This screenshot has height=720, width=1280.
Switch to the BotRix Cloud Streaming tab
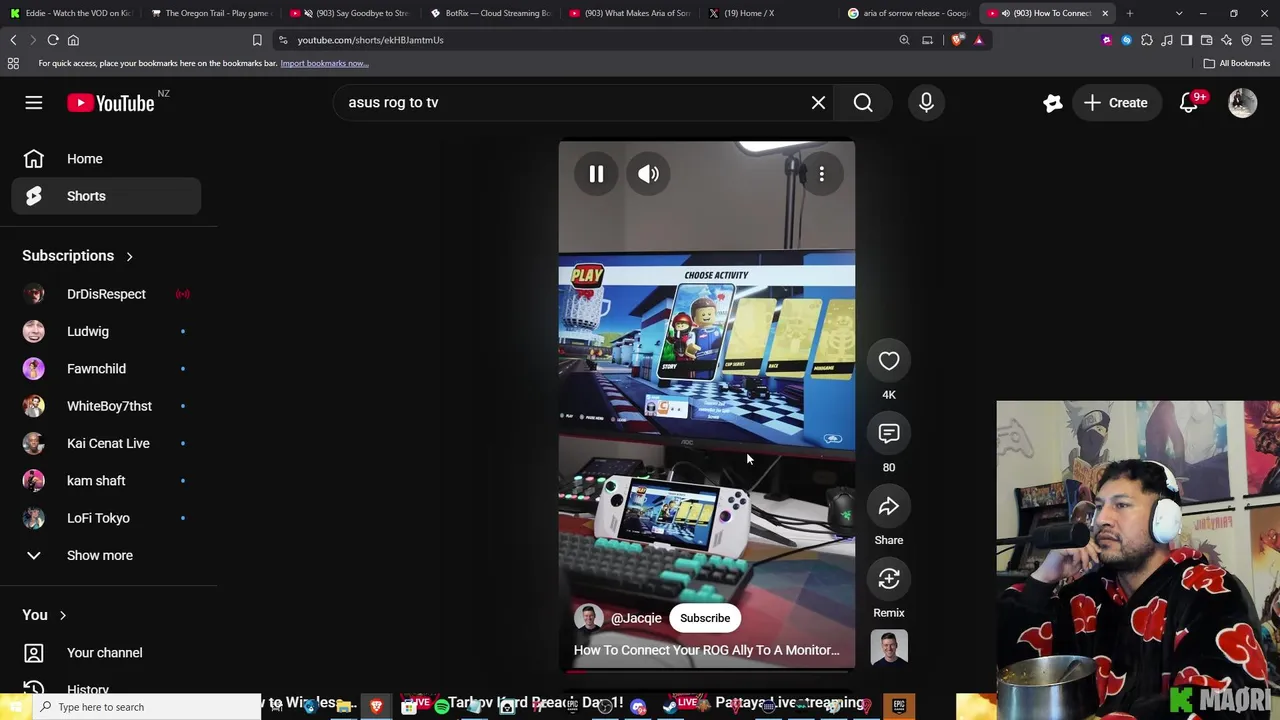[489, 13]
